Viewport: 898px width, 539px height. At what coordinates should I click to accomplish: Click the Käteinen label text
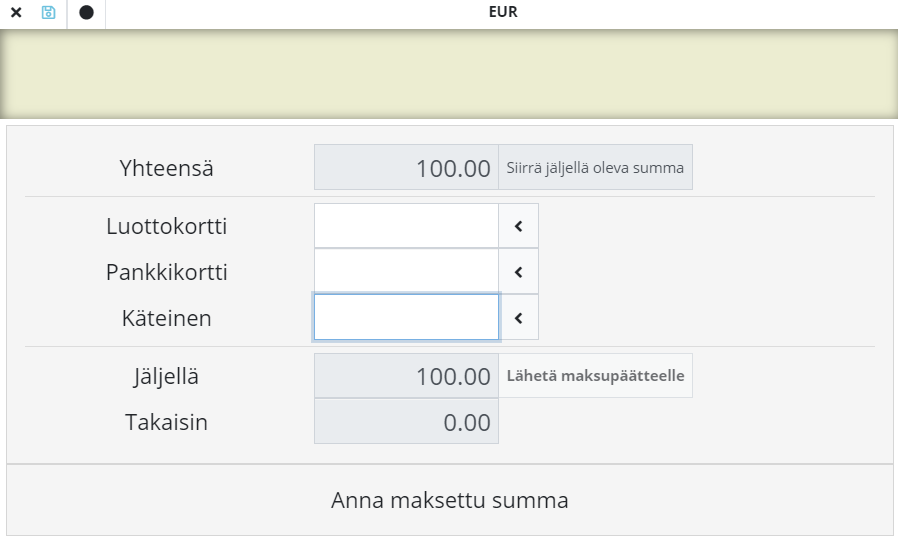tap(166, 318)
